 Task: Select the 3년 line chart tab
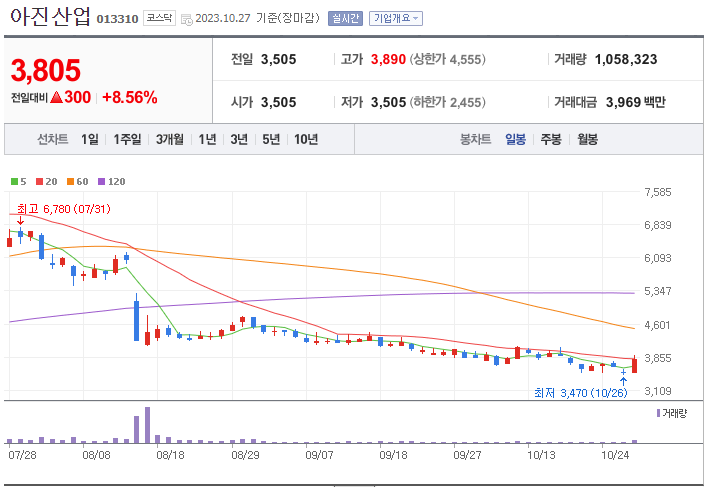click(239, 139)
